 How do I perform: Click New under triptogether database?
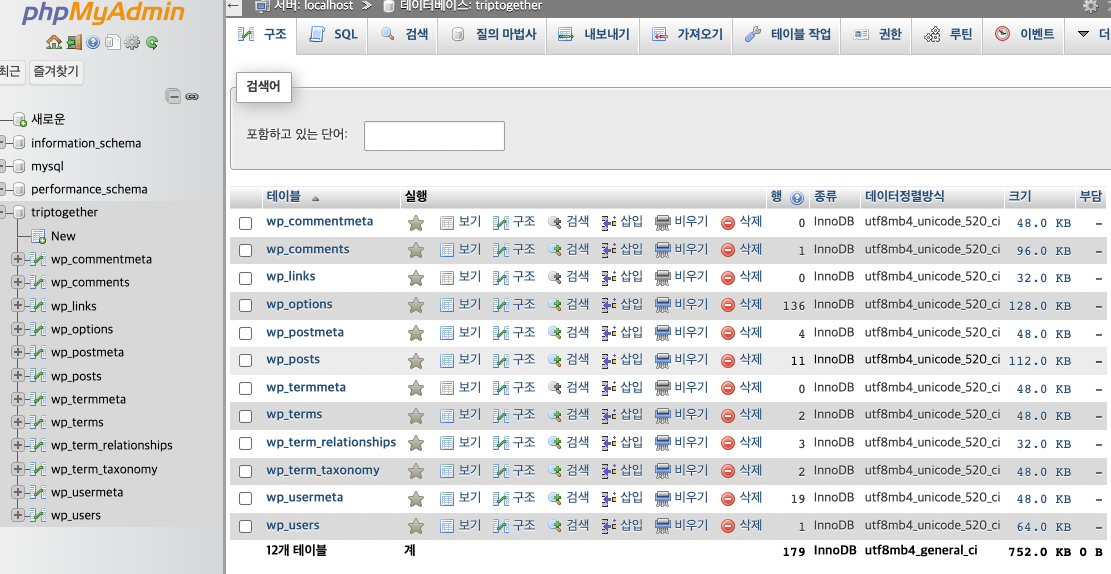click(x=63, y=236)
